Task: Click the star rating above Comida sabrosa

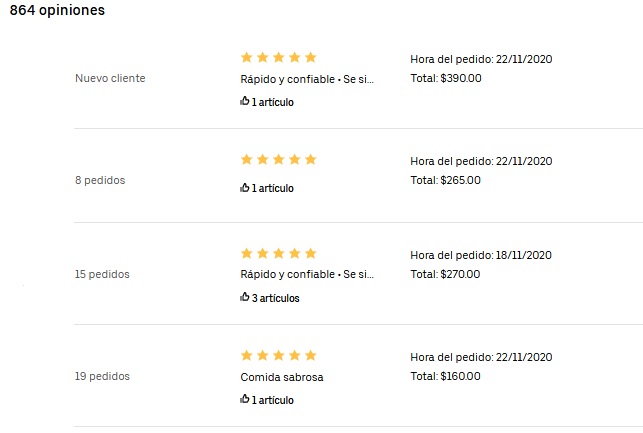Action: pyautogui.click(x=278, y=355)
